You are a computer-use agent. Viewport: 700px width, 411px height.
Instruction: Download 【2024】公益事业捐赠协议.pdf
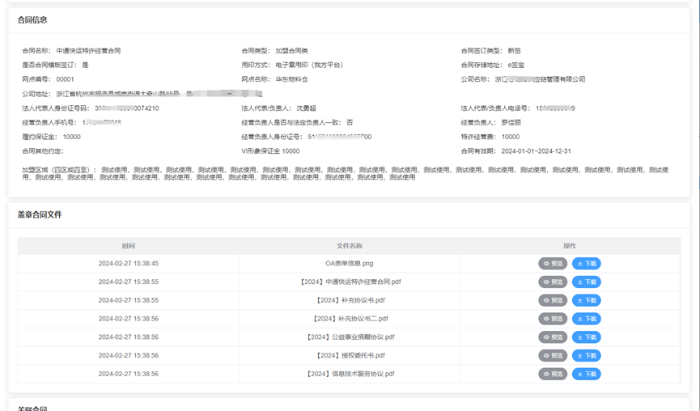click(586, 337)
